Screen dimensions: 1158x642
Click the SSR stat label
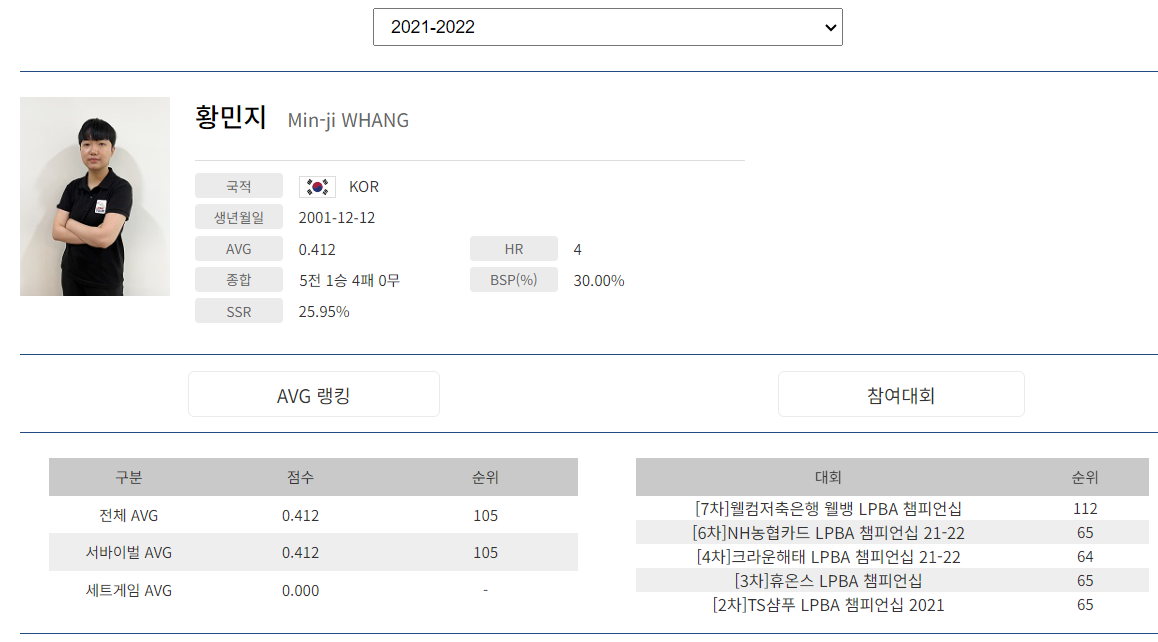coord(238,311)
